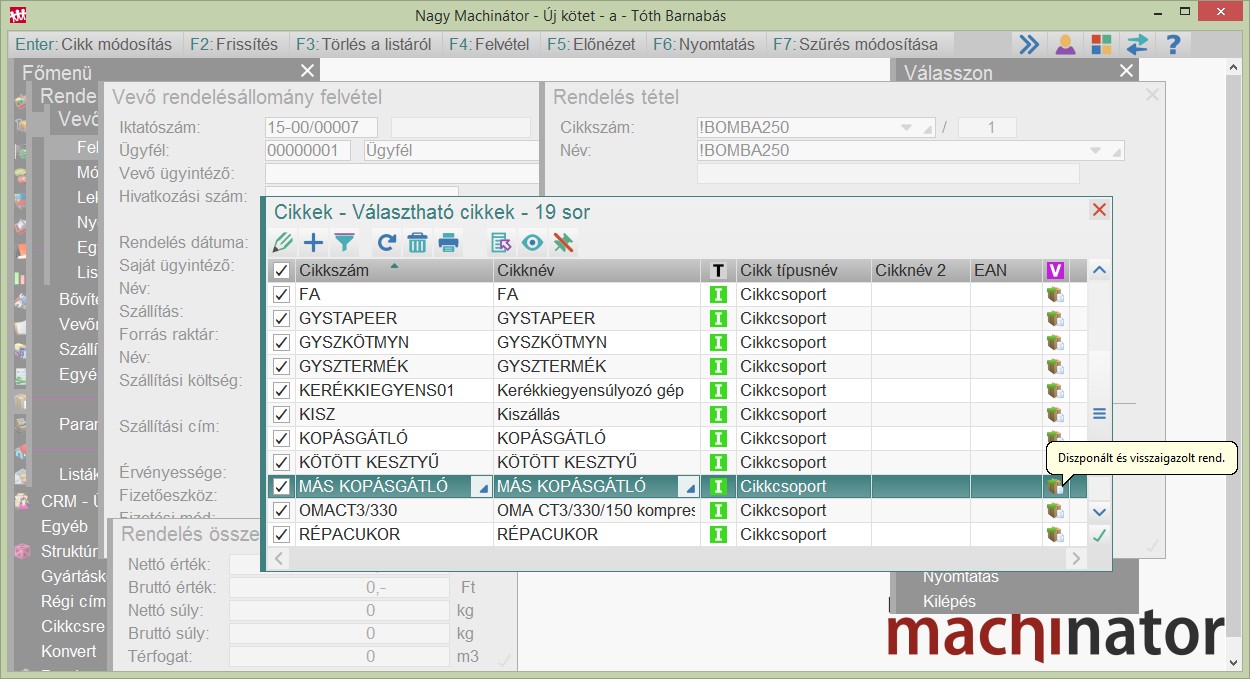
Task: Select F7: Szűrés módosítása command
Action: pos(856,44)
